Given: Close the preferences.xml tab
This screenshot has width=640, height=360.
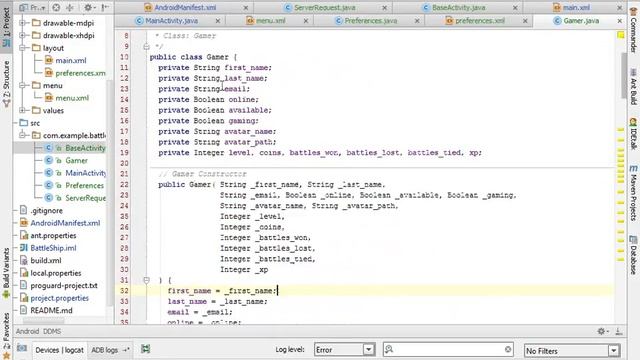Looking at the screenshot, I should [525, 21].
